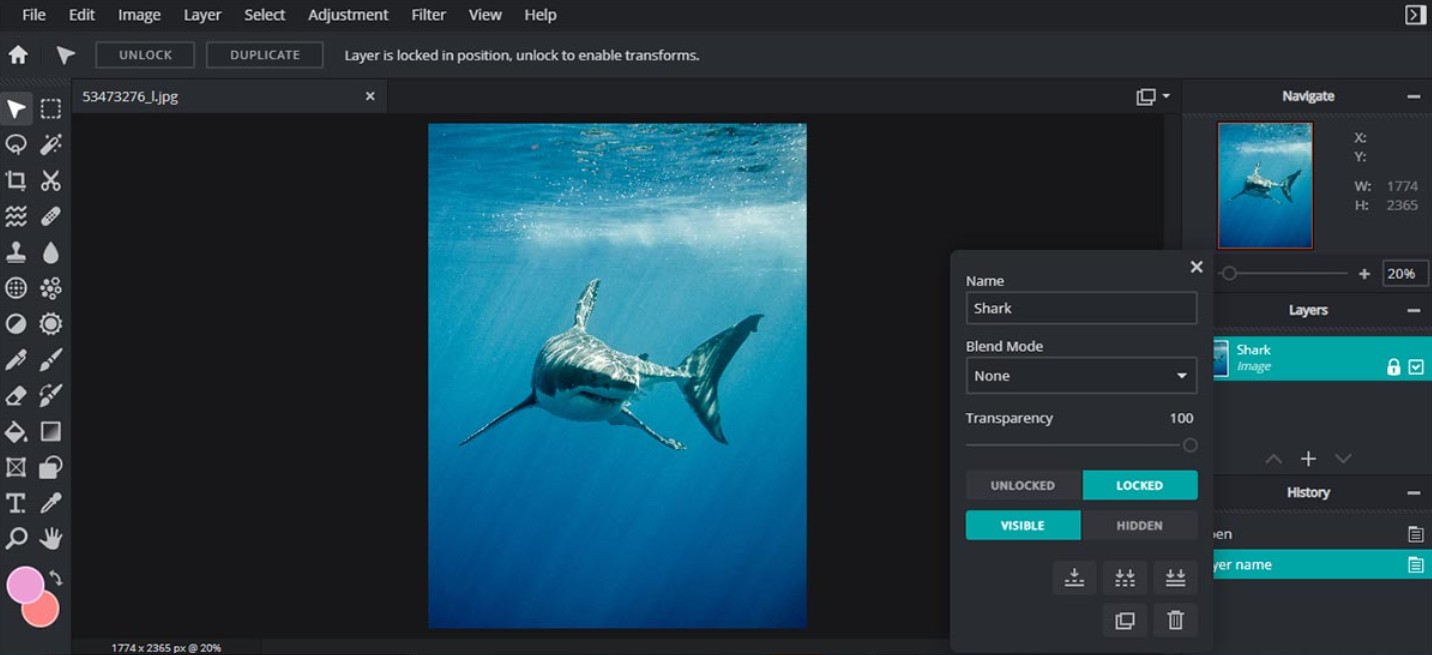The image size is (1432, 655).
Task: Select the Fill bucket tool
Action: pyautogui.click(x=16, y=432)
